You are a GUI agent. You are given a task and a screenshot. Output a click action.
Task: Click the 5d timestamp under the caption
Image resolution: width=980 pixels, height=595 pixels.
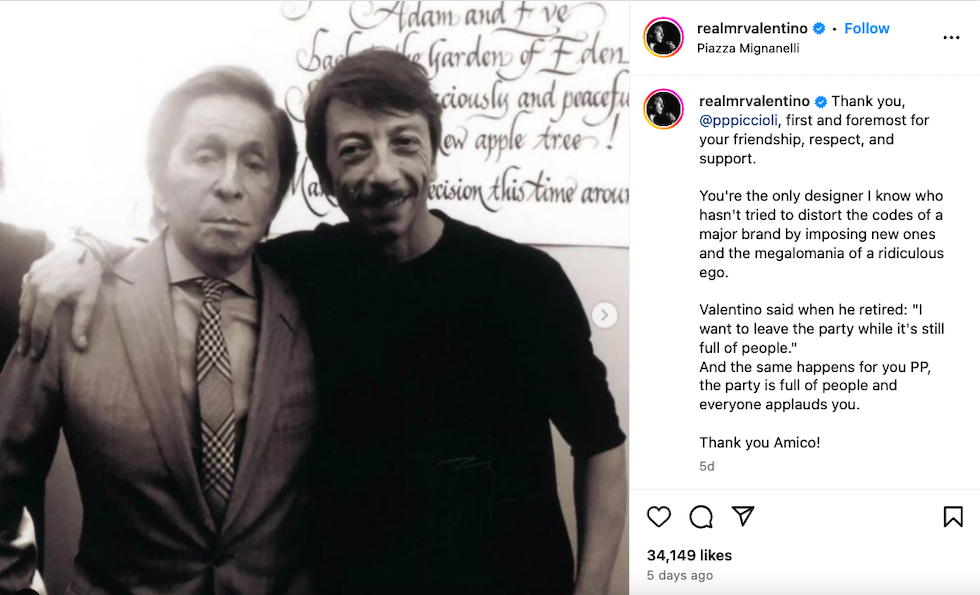click(707, 466)
